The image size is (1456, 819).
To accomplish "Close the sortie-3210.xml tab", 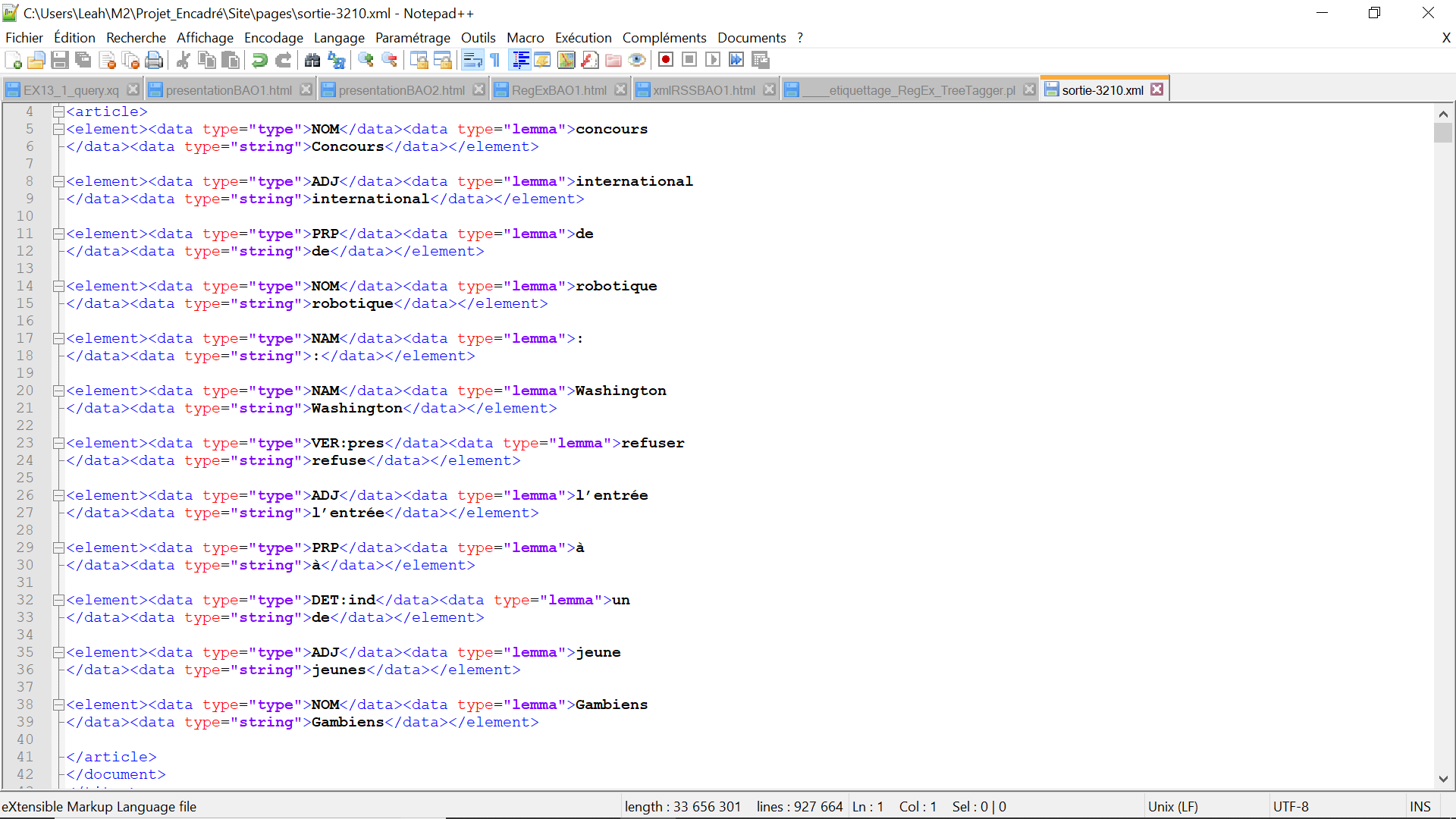I will point(1156,89).
